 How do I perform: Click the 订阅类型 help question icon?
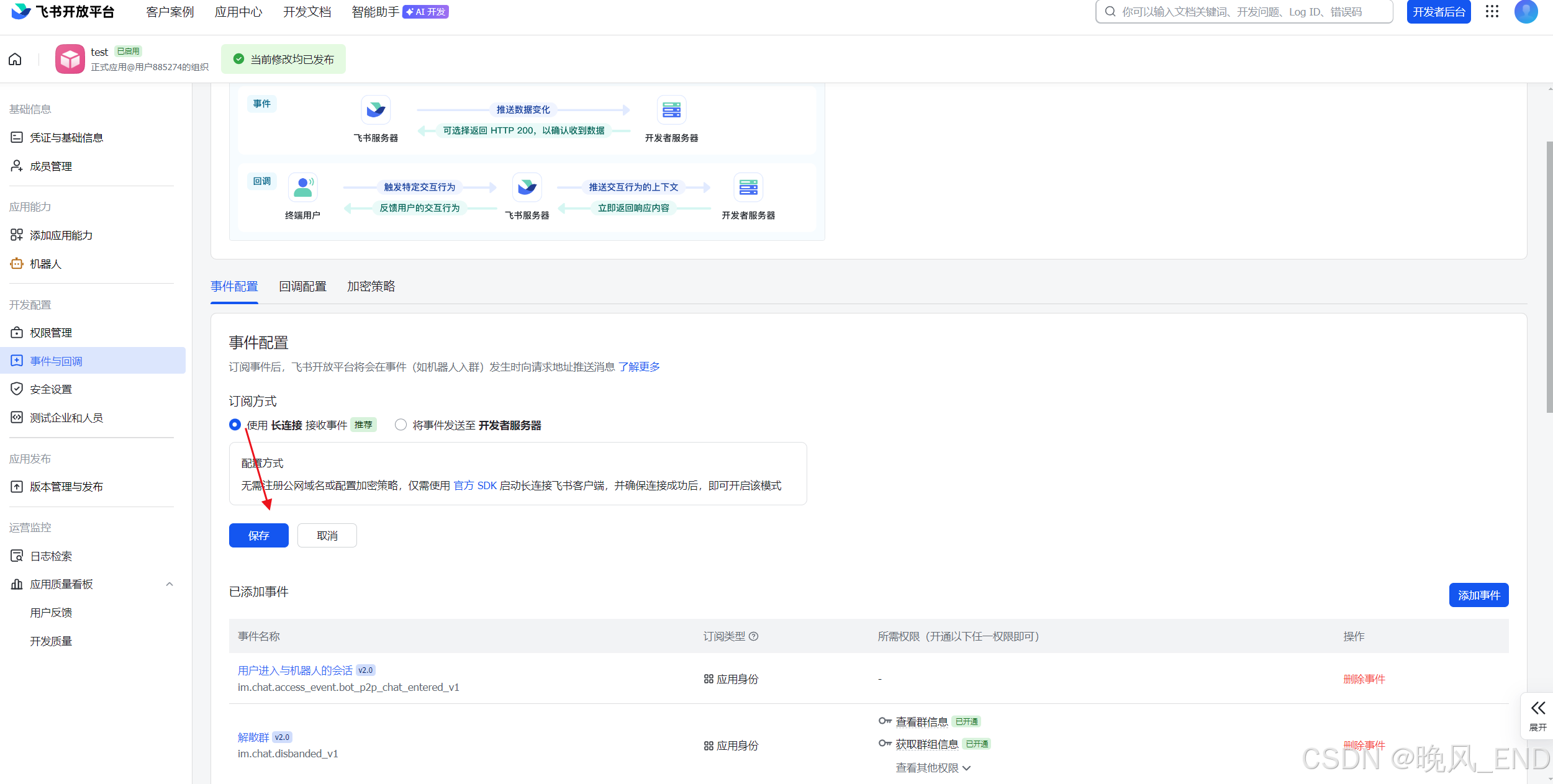(754, 636)
